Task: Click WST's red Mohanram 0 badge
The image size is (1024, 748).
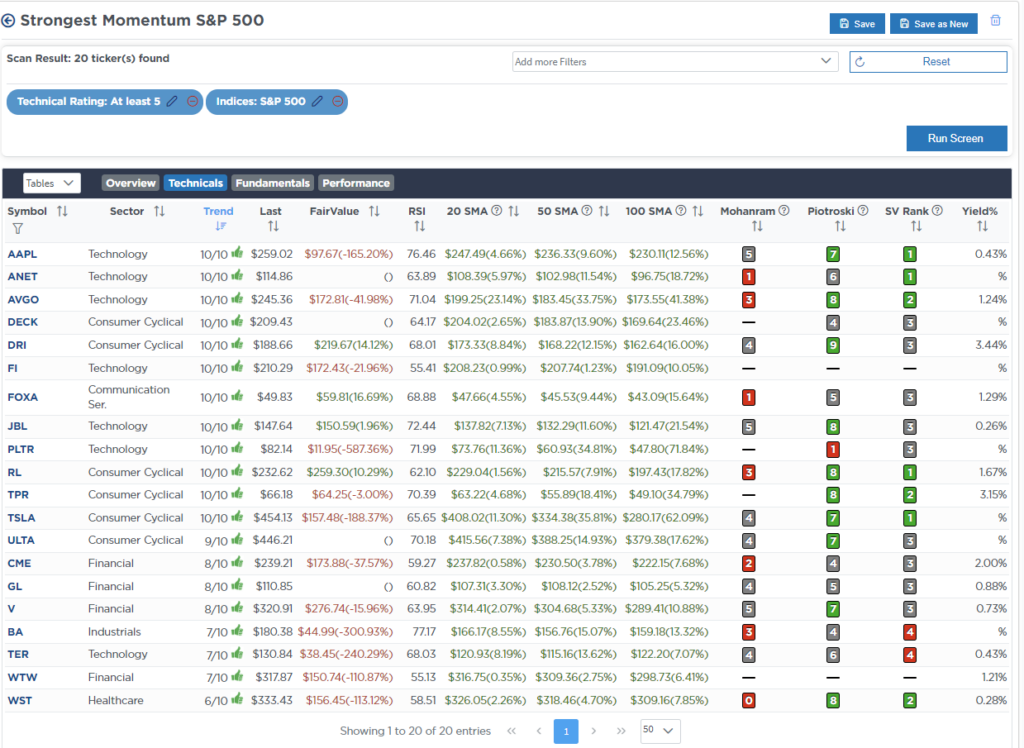Action: pos(748,701)
